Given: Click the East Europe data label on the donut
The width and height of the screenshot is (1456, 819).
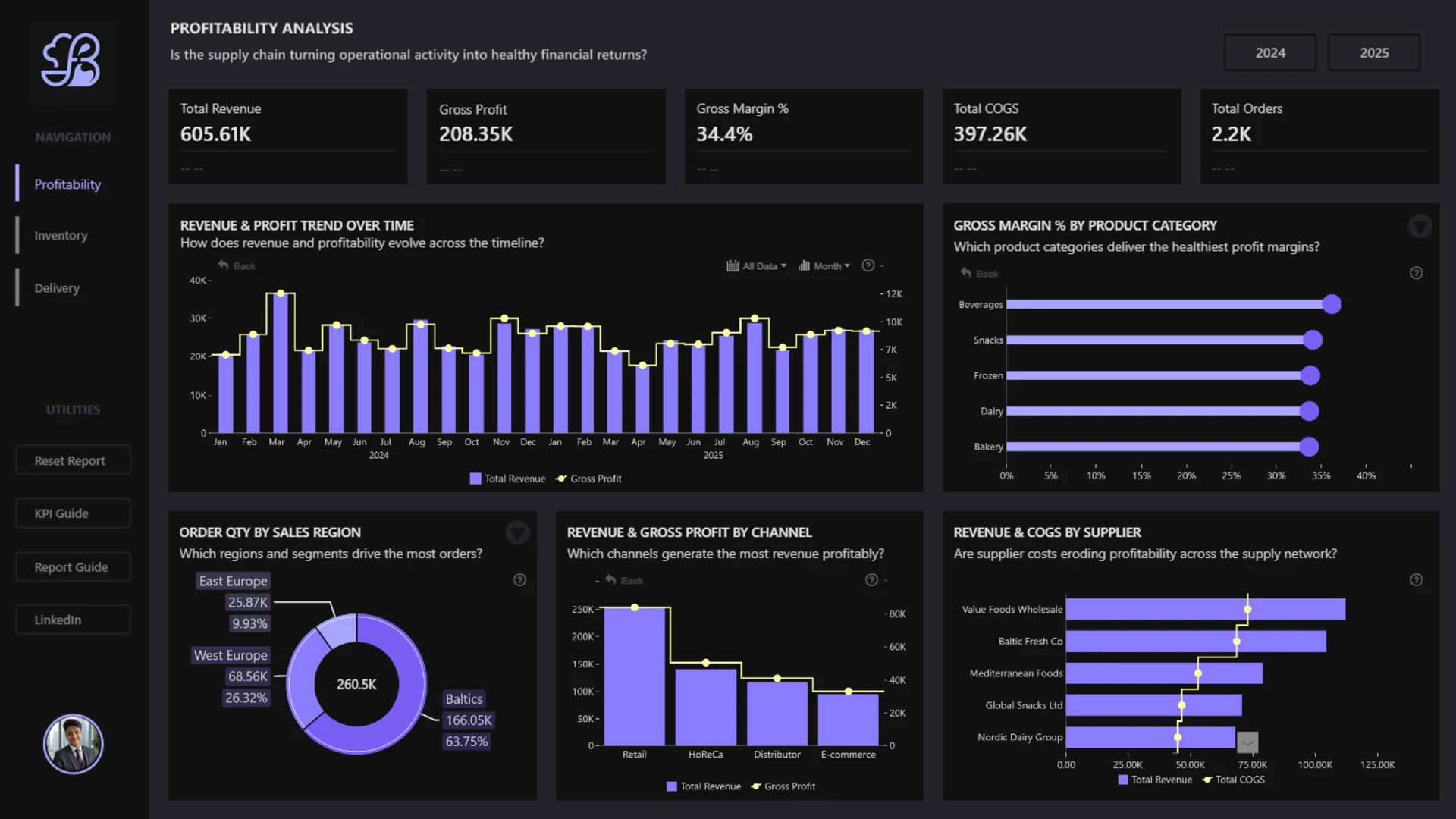Looking at the screenshot, I should (x=233, y=581).
